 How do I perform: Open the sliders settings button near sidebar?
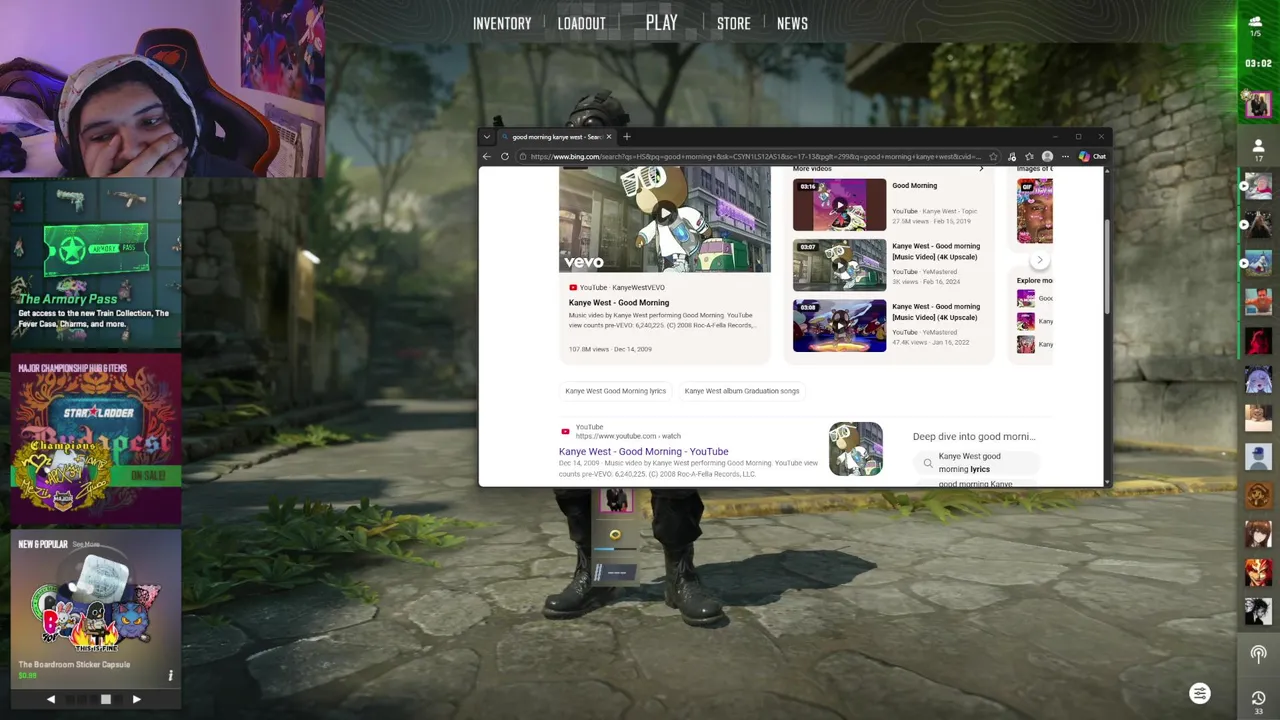pyautogui.click(x=1200, y=693)
